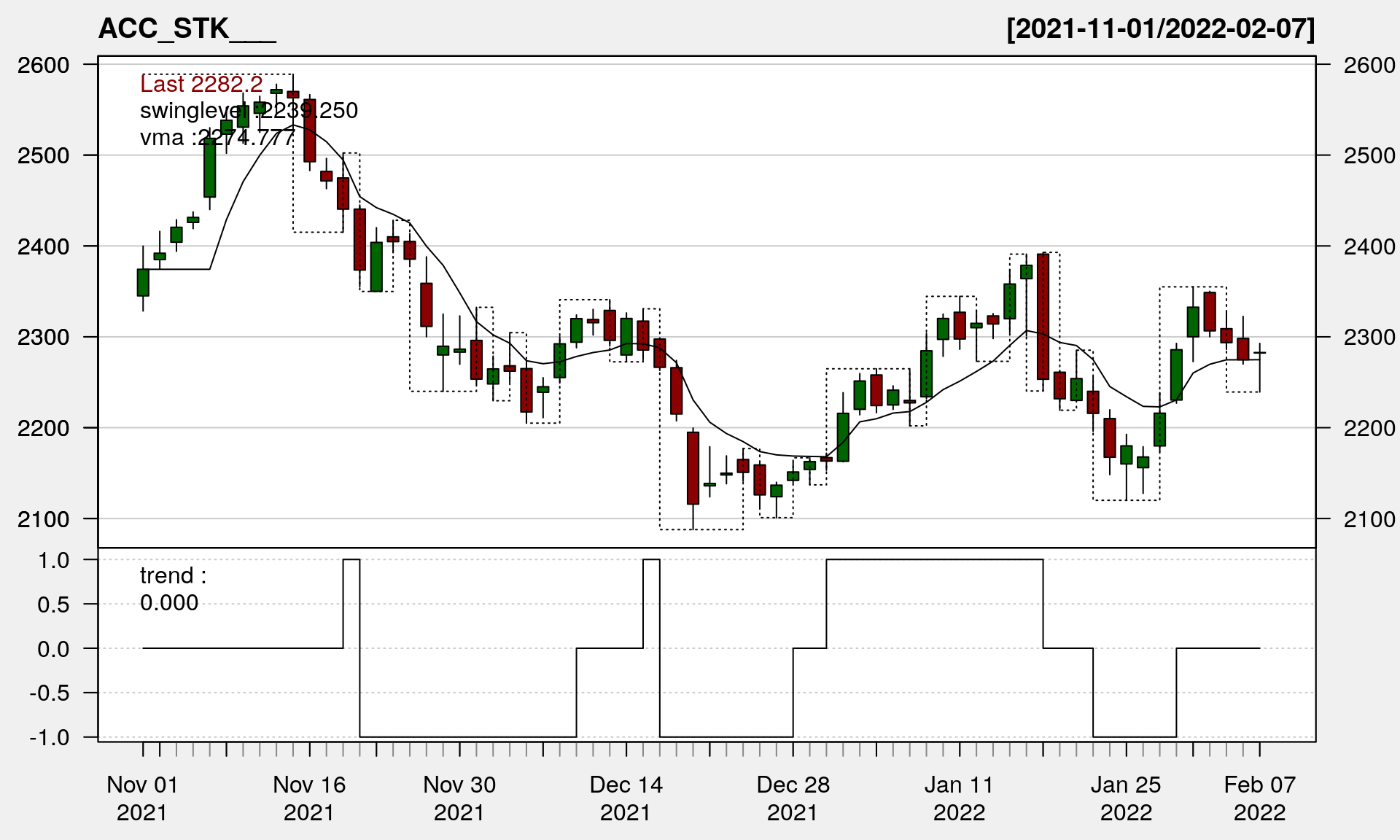This screenshot has height=840, width=1400.
Task: Click the 2600 price label on left axis
Action: click(43, 65)
